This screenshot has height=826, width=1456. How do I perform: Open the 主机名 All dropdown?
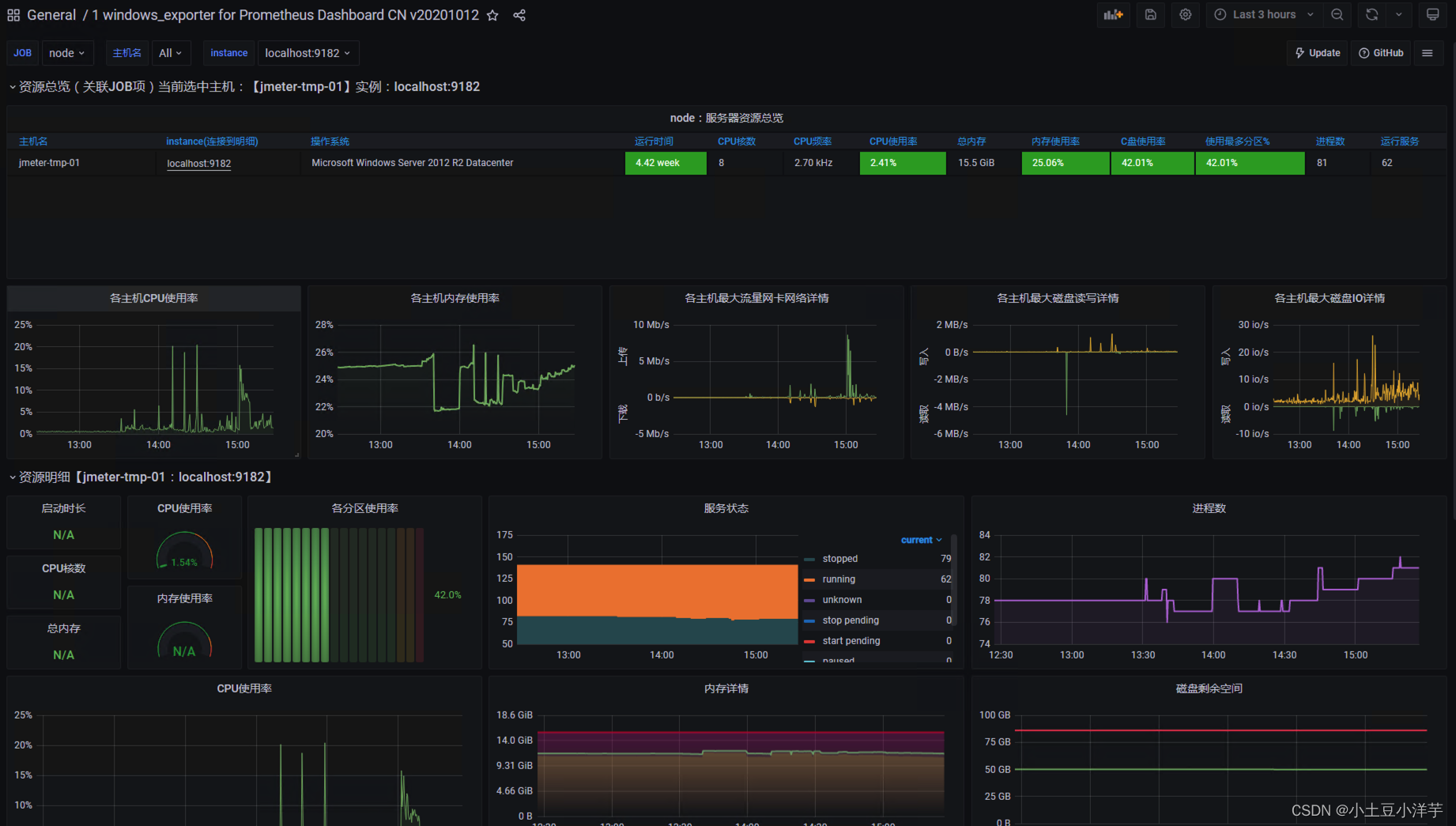click(171, 53)
